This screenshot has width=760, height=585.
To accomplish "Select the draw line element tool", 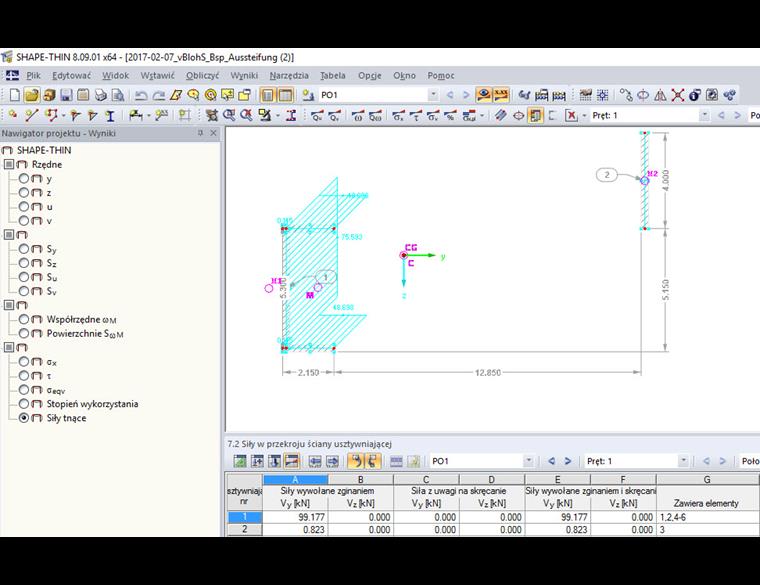I will tap(32, 115).
